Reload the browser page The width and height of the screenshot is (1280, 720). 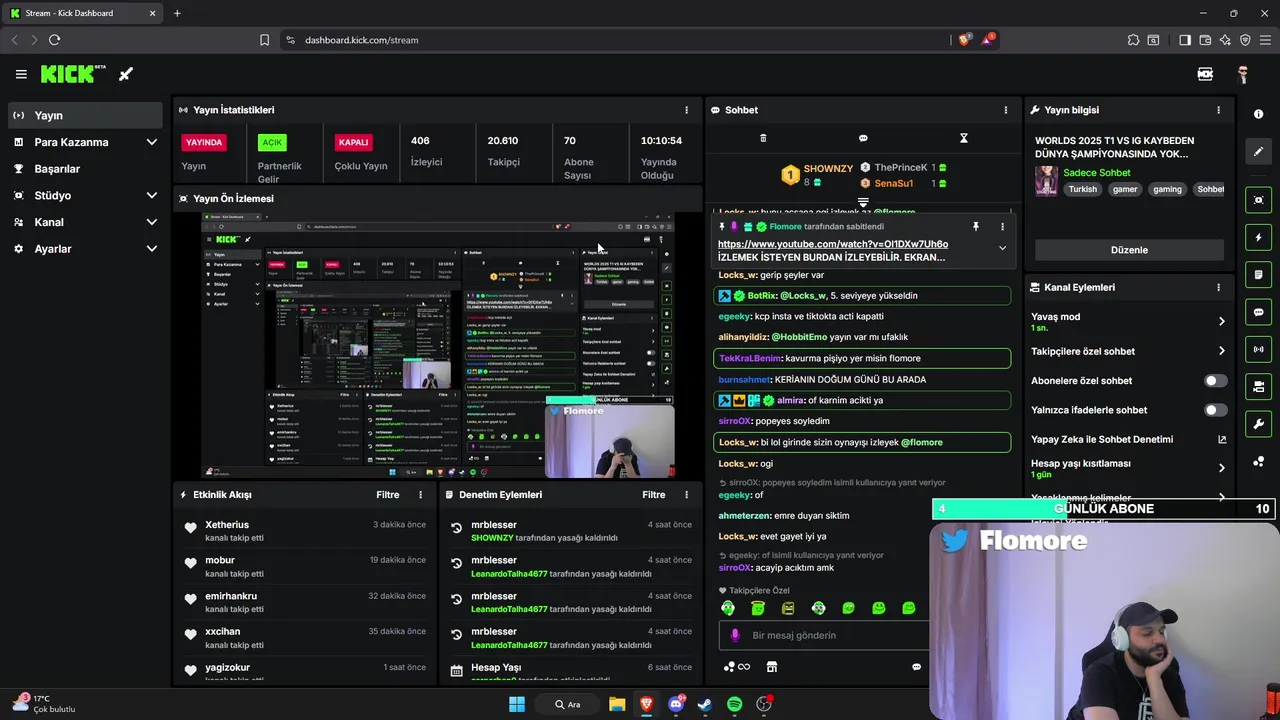54,40
